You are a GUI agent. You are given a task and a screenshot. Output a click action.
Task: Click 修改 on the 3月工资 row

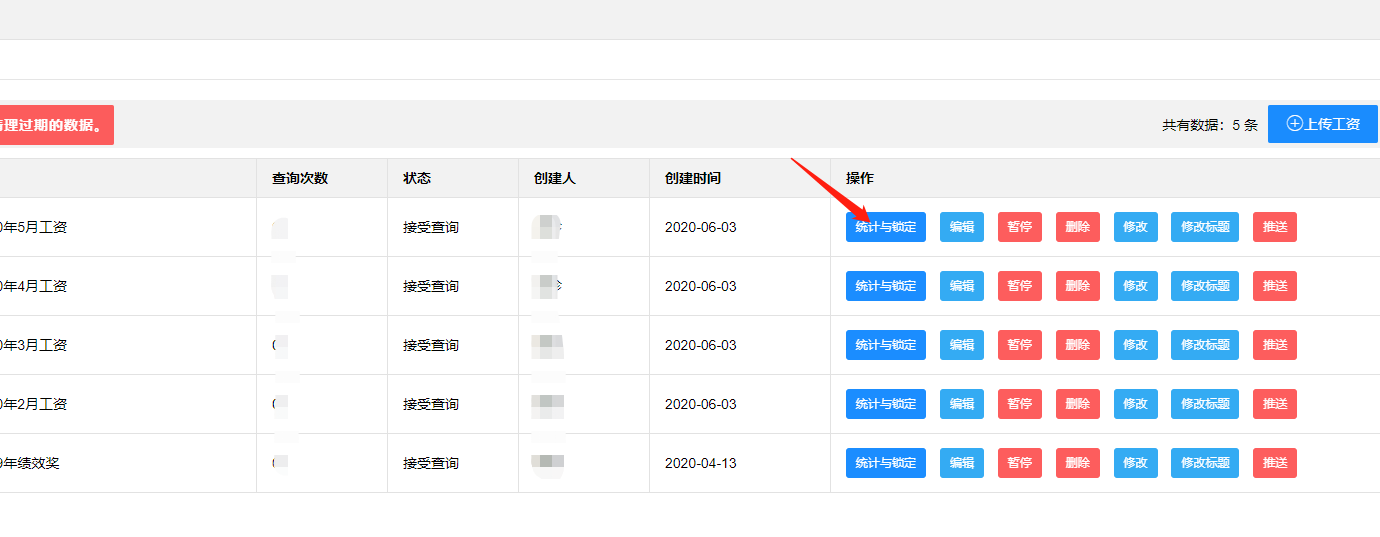coord(1135,345)
